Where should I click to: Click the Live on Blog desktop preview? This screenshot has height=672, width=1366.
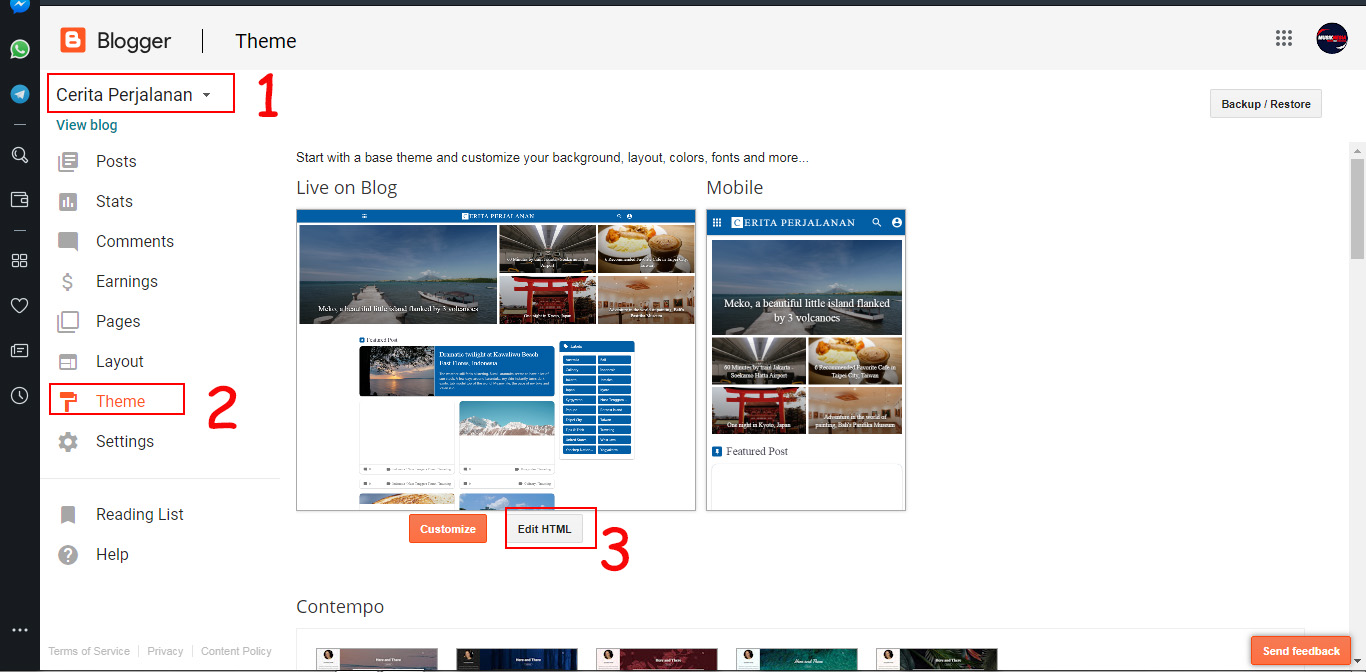click(x=496, y=360)
